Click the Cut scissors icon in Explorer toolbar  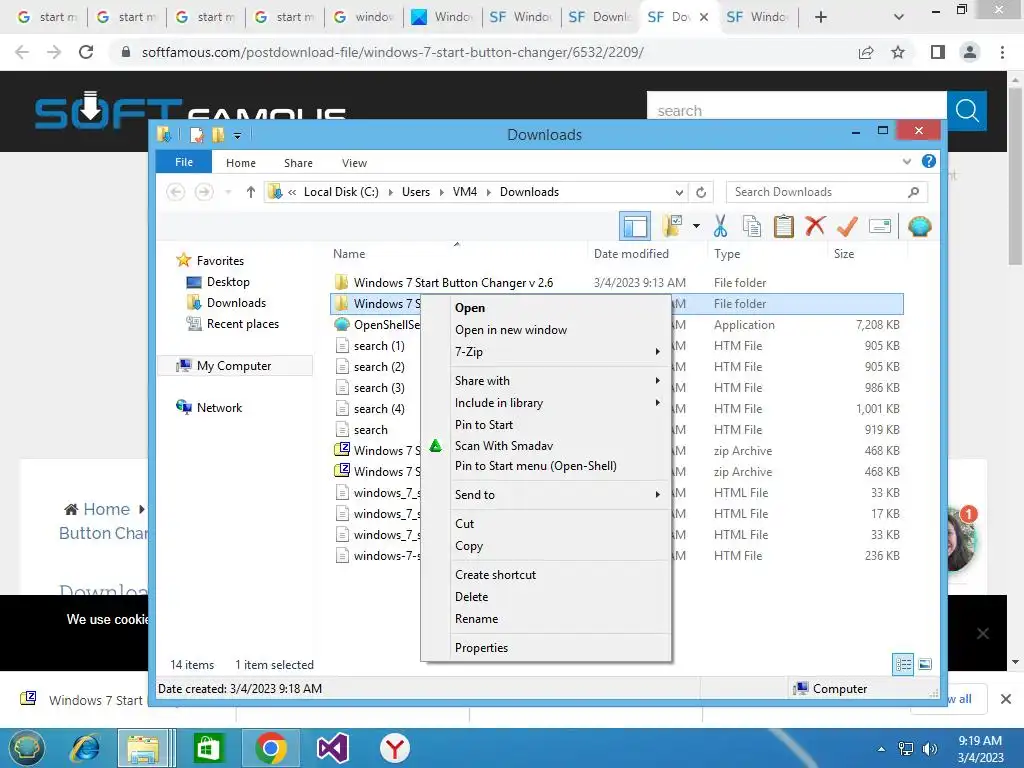click(x=720, y=226)
